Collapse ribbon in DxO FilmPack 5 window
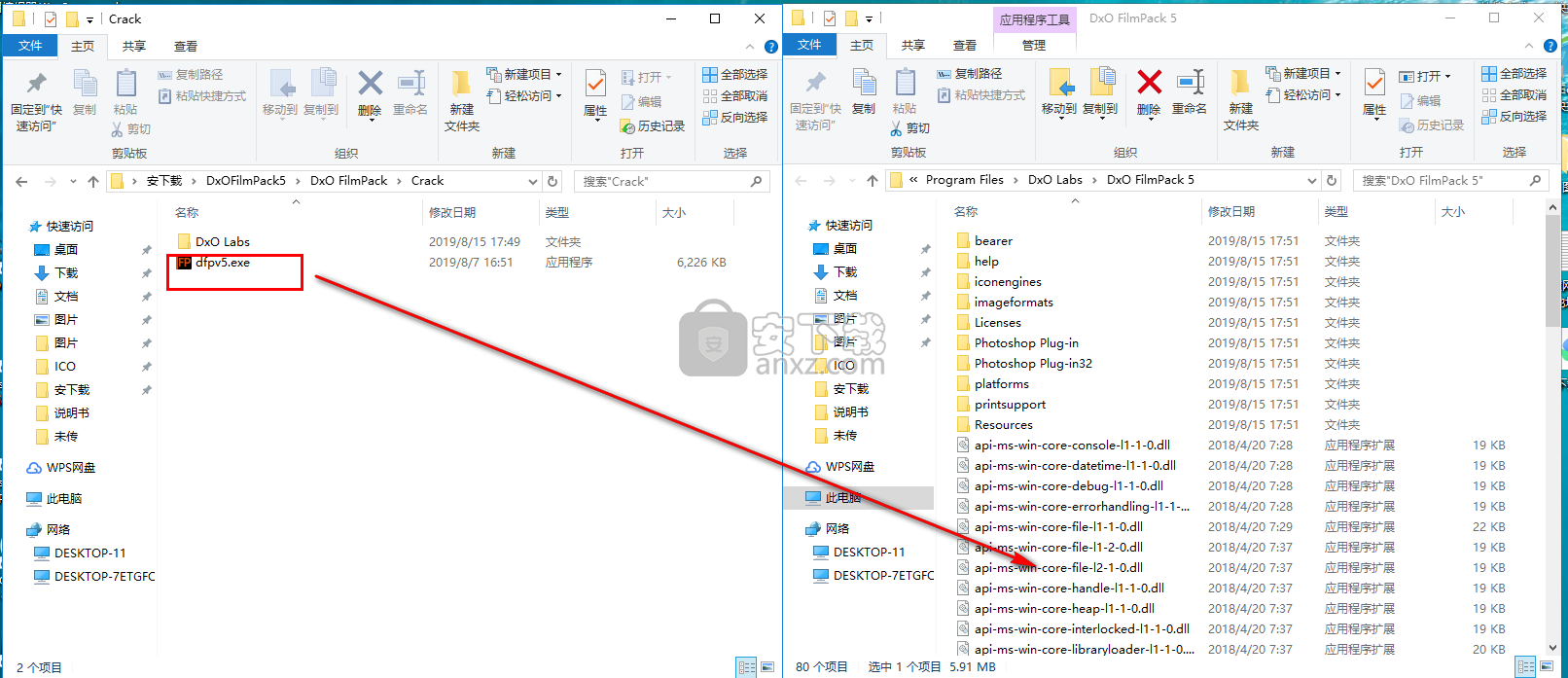 1528,46
